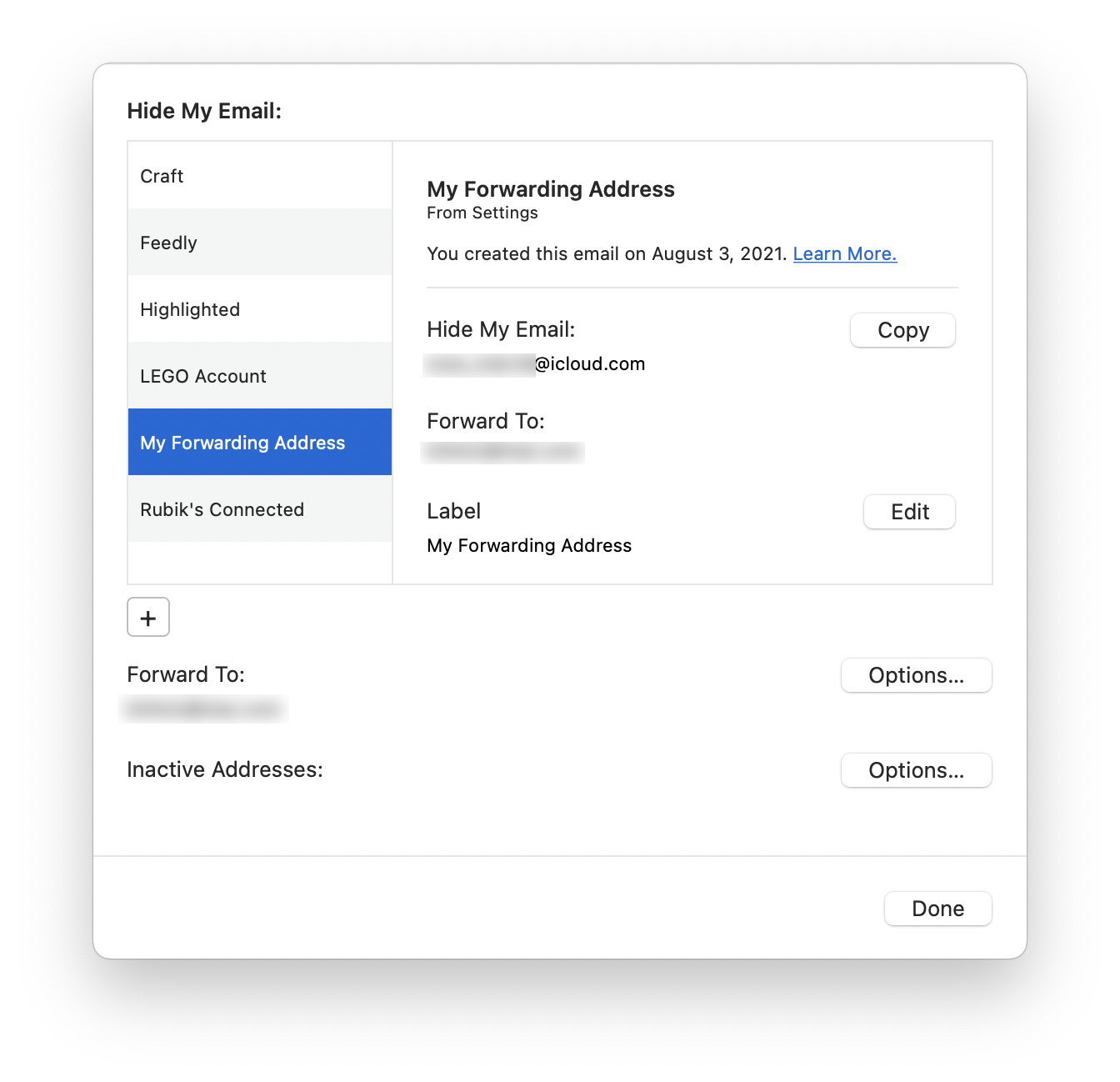Select the Craft entry in the list

pos(260,175)
